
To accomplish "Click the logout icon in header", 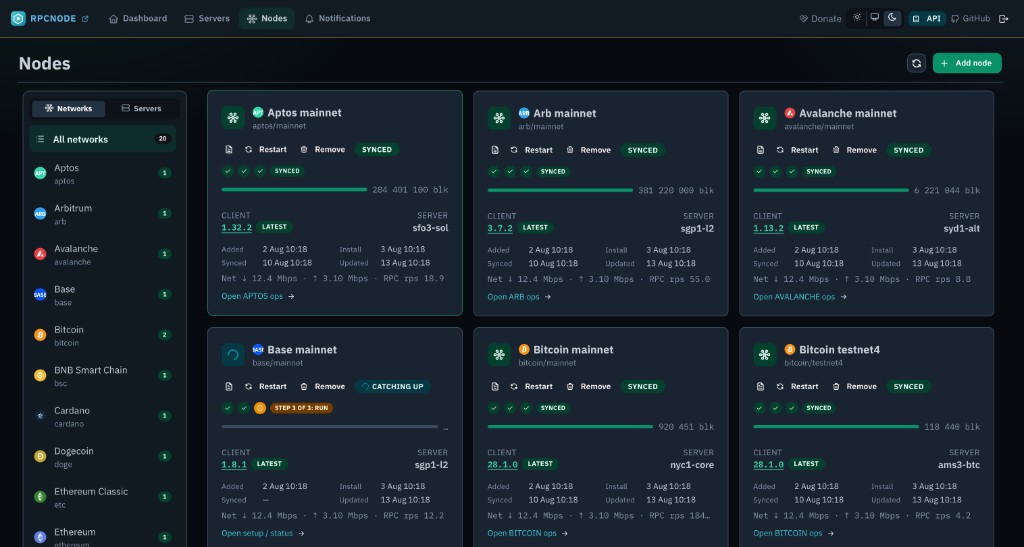I will click(1004, 19).
